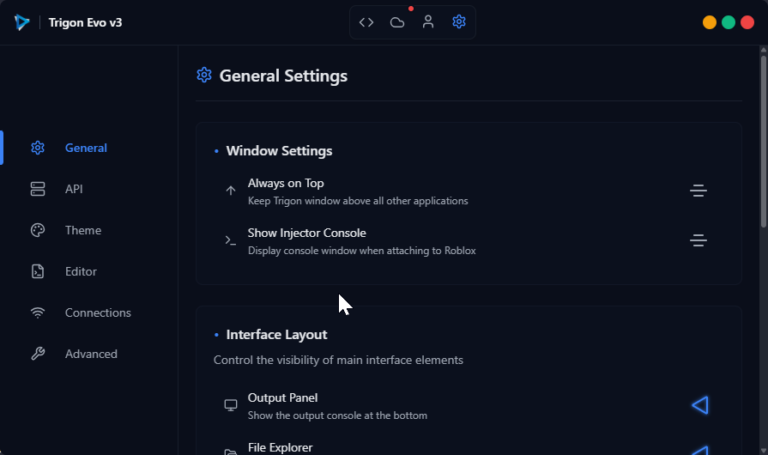Viewport: 768px width, 455px height.
Task: Switch to the Editor settings tab
Action: [81, 271]
